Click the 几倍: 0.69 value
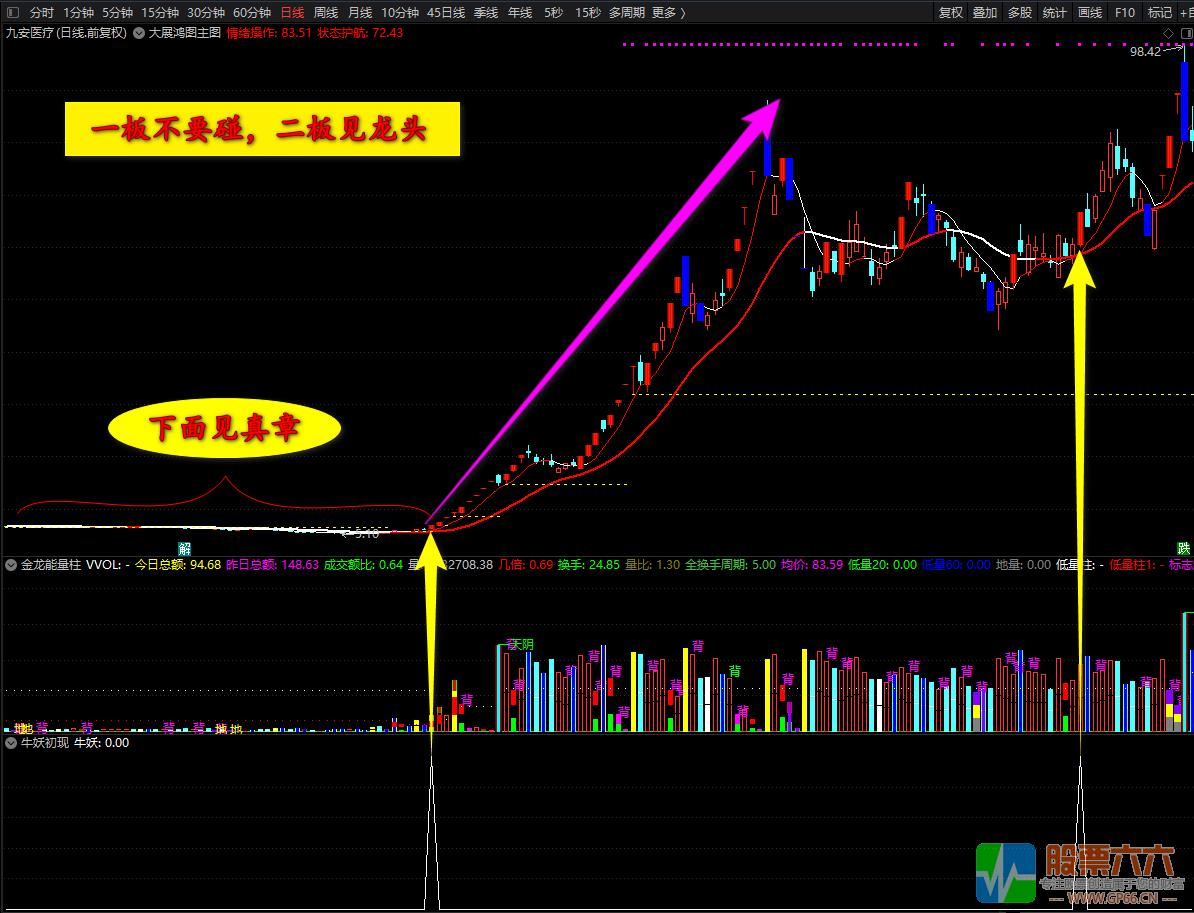The image size is (1194, 913). pyautogui.click(x=525, y=565)
